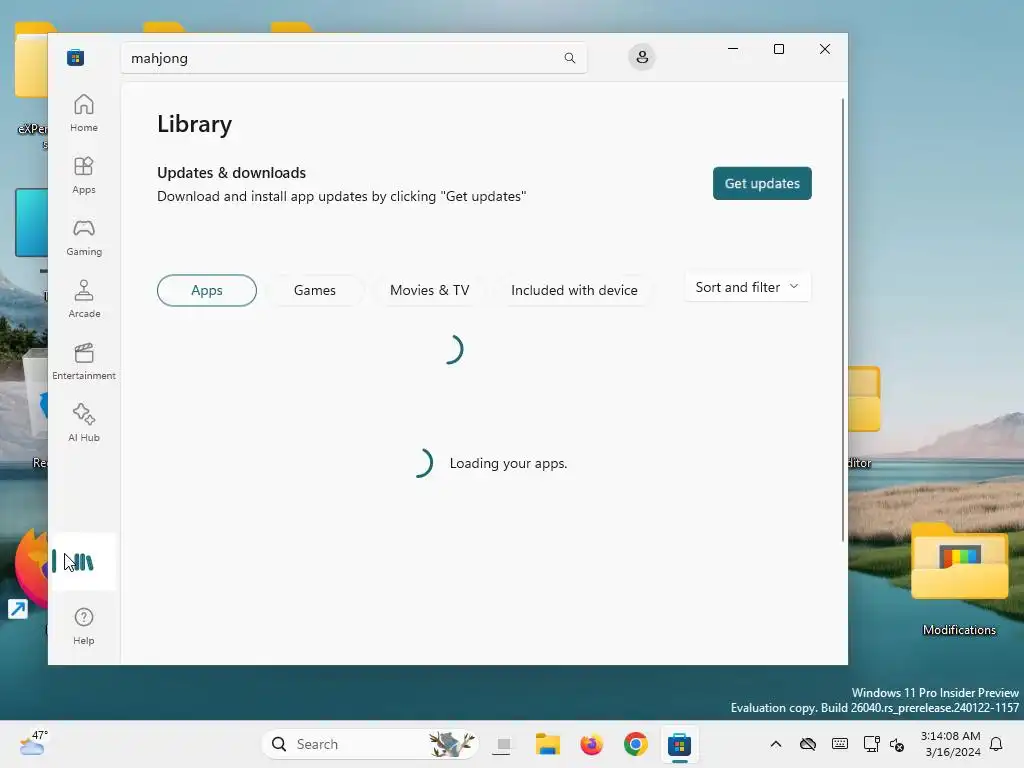Screen dimensions: 1024x768
Task: Click the network display tray icon
Action: tap(871, 744)
